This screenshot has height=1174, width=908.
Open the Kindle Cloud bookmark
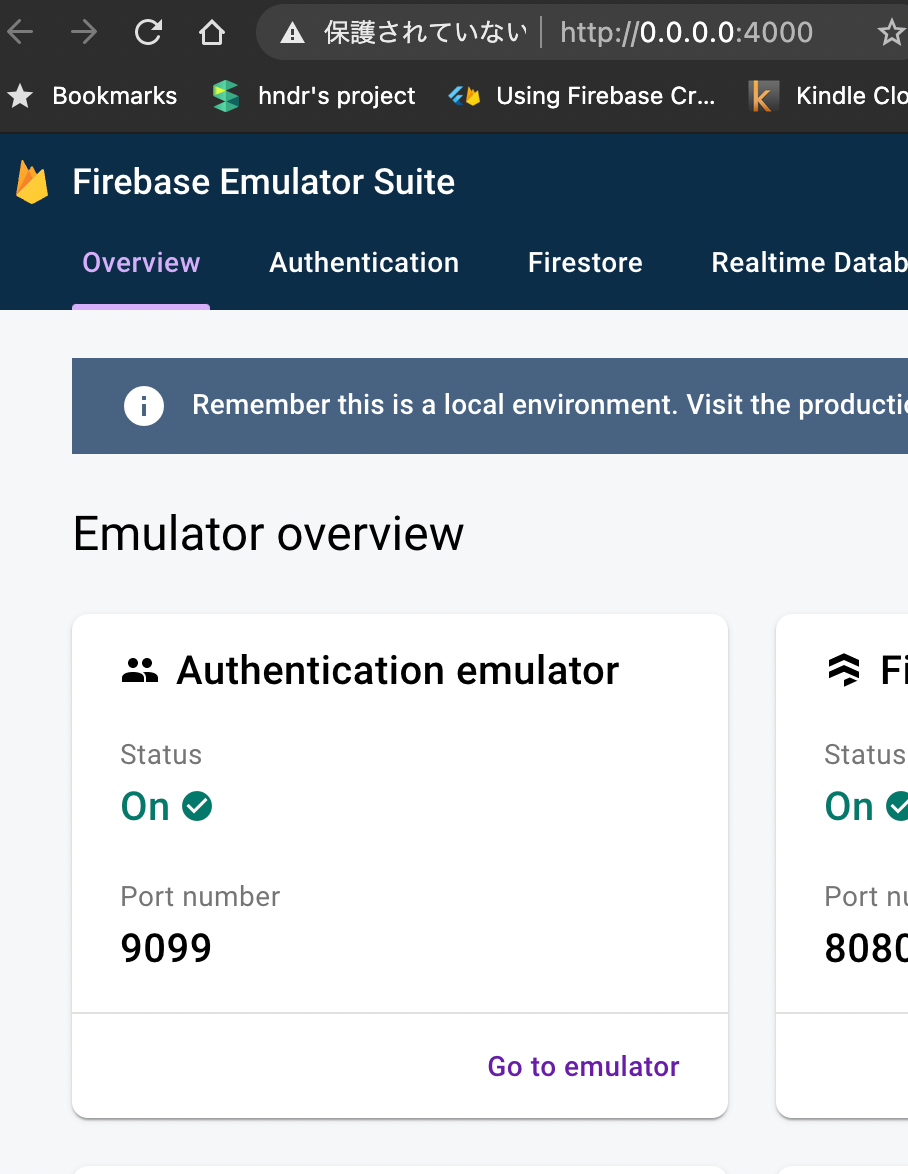click(x=828, y=96)
